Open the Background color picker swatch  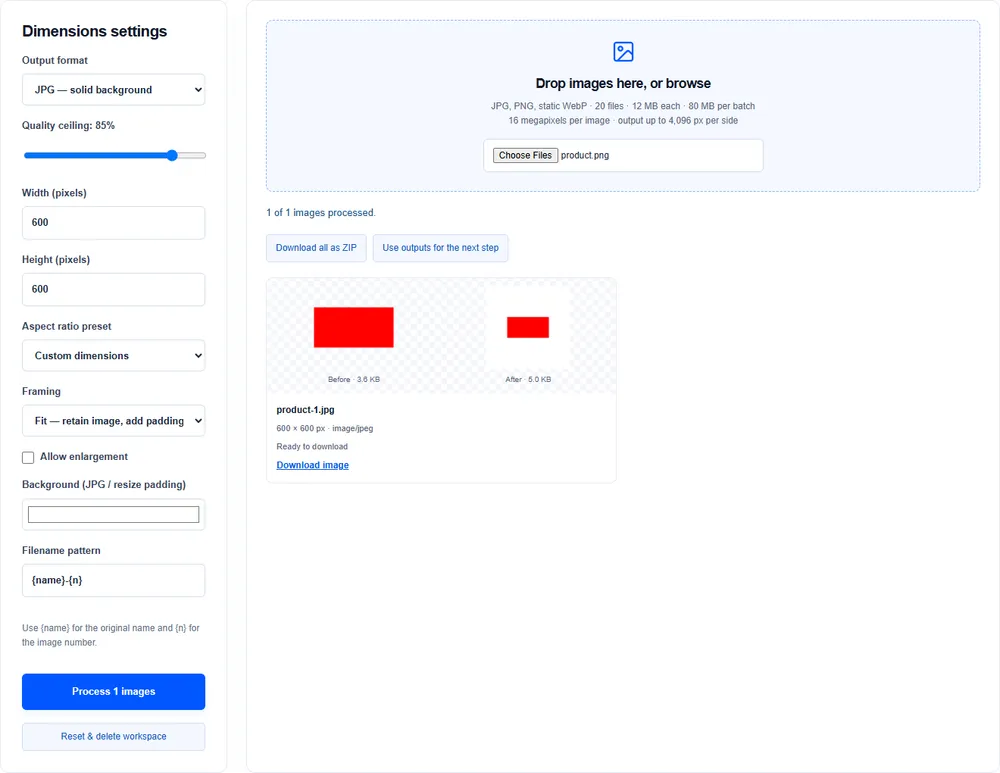(114, 514)
